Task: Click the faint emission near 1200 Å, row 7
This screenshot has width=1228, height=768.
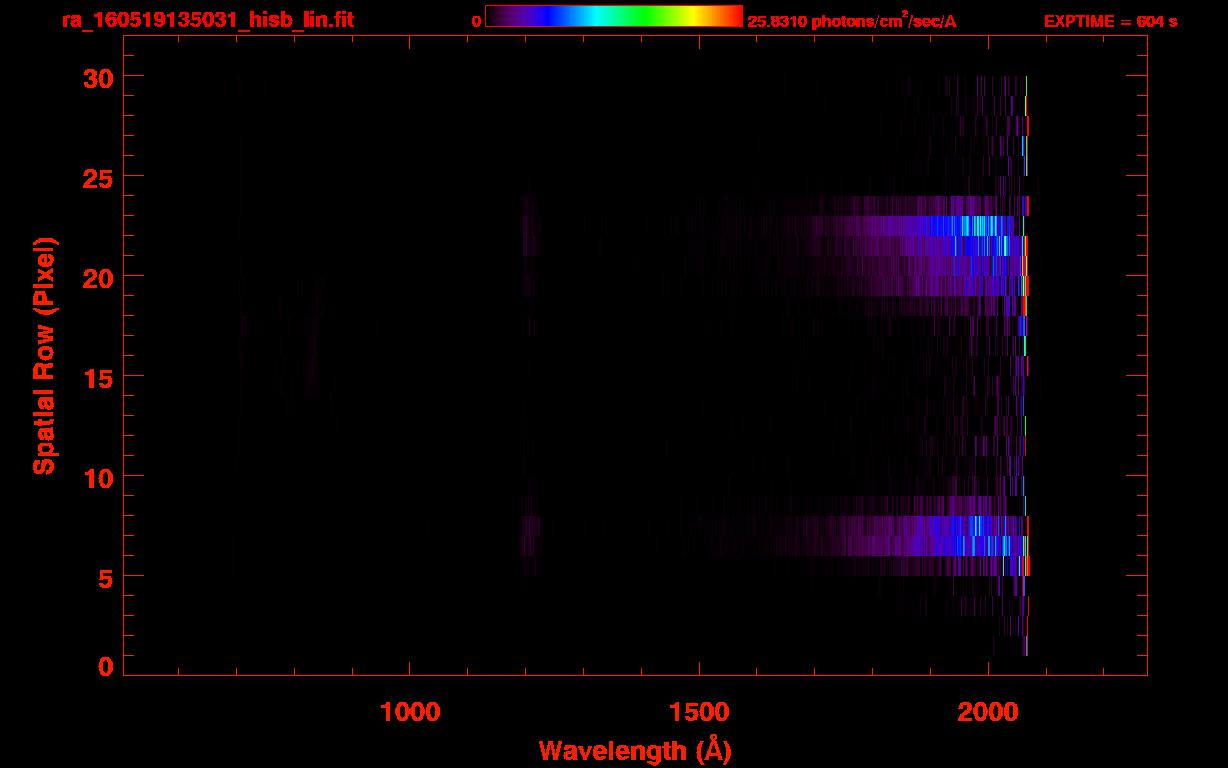Action: [531, 526]
